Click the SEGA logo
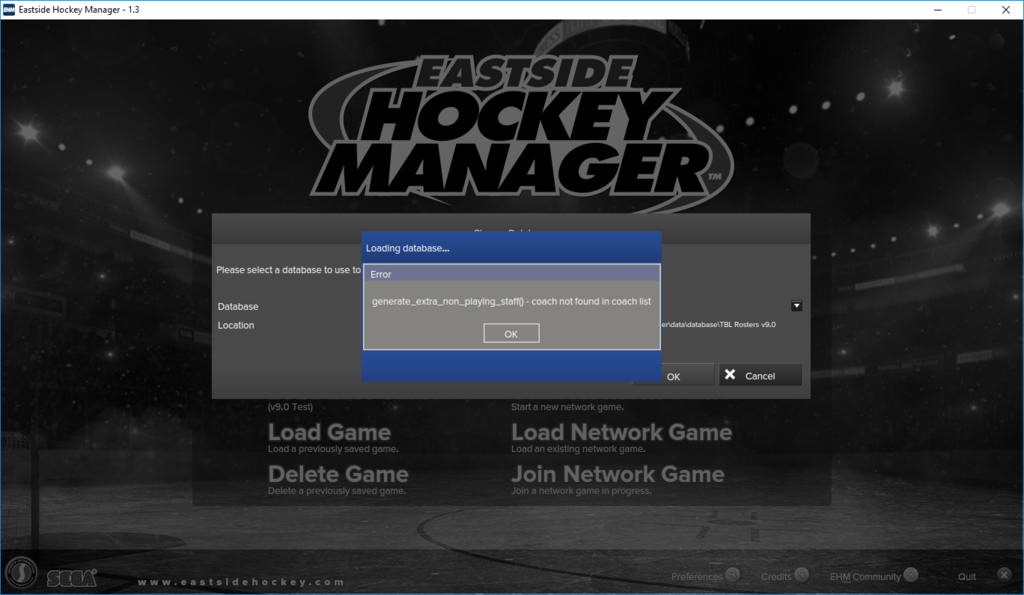This screenshot has height=595, width=1024. pyautogui.click(x=72, y=578)
